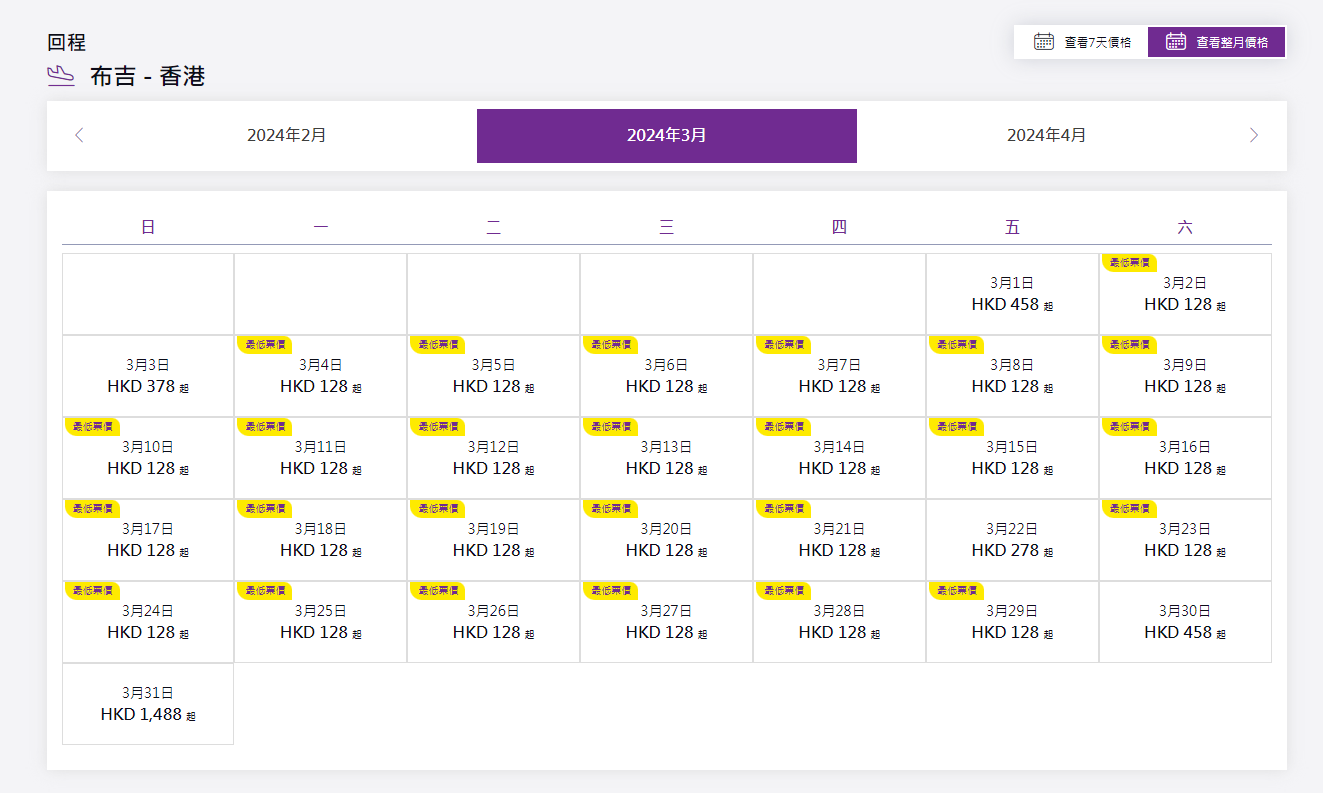Choose 3月1日 flight at HKD 458
Screen dimensions: 1323x793
[1012, 294]
